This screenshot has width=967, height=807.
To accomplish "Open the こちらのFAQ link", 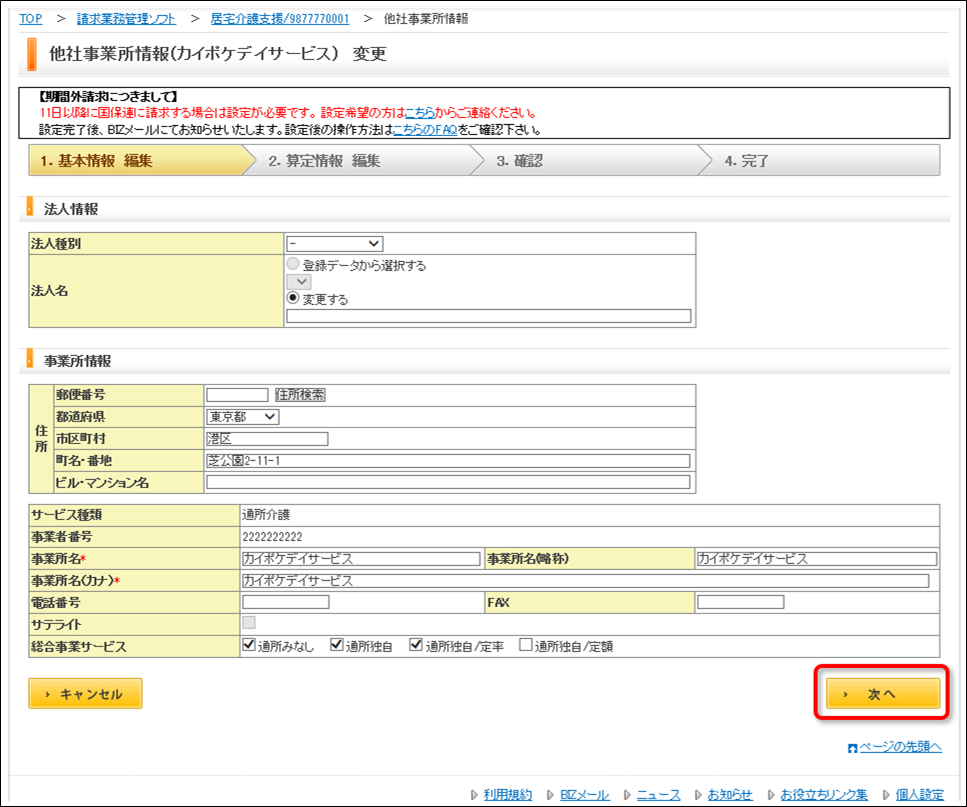I will (425, 129).
